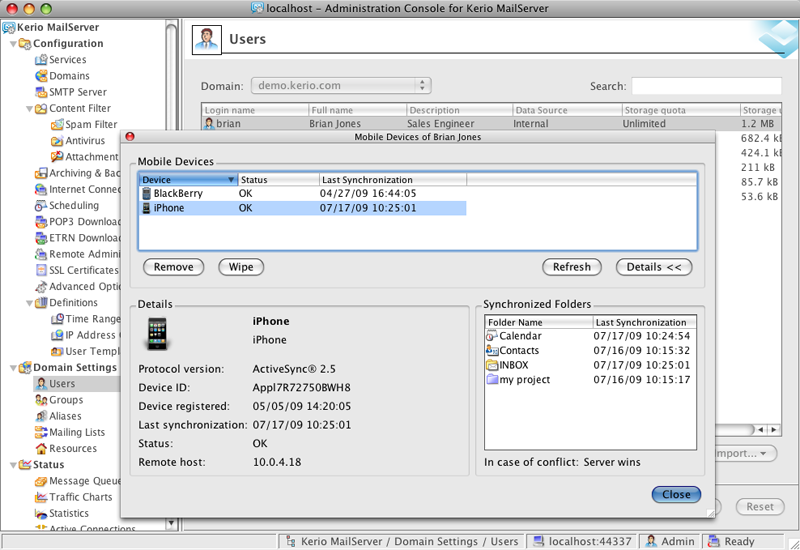
Task: Open the Domain demo.kerio.com dropdown
Action: click(341, 86)
